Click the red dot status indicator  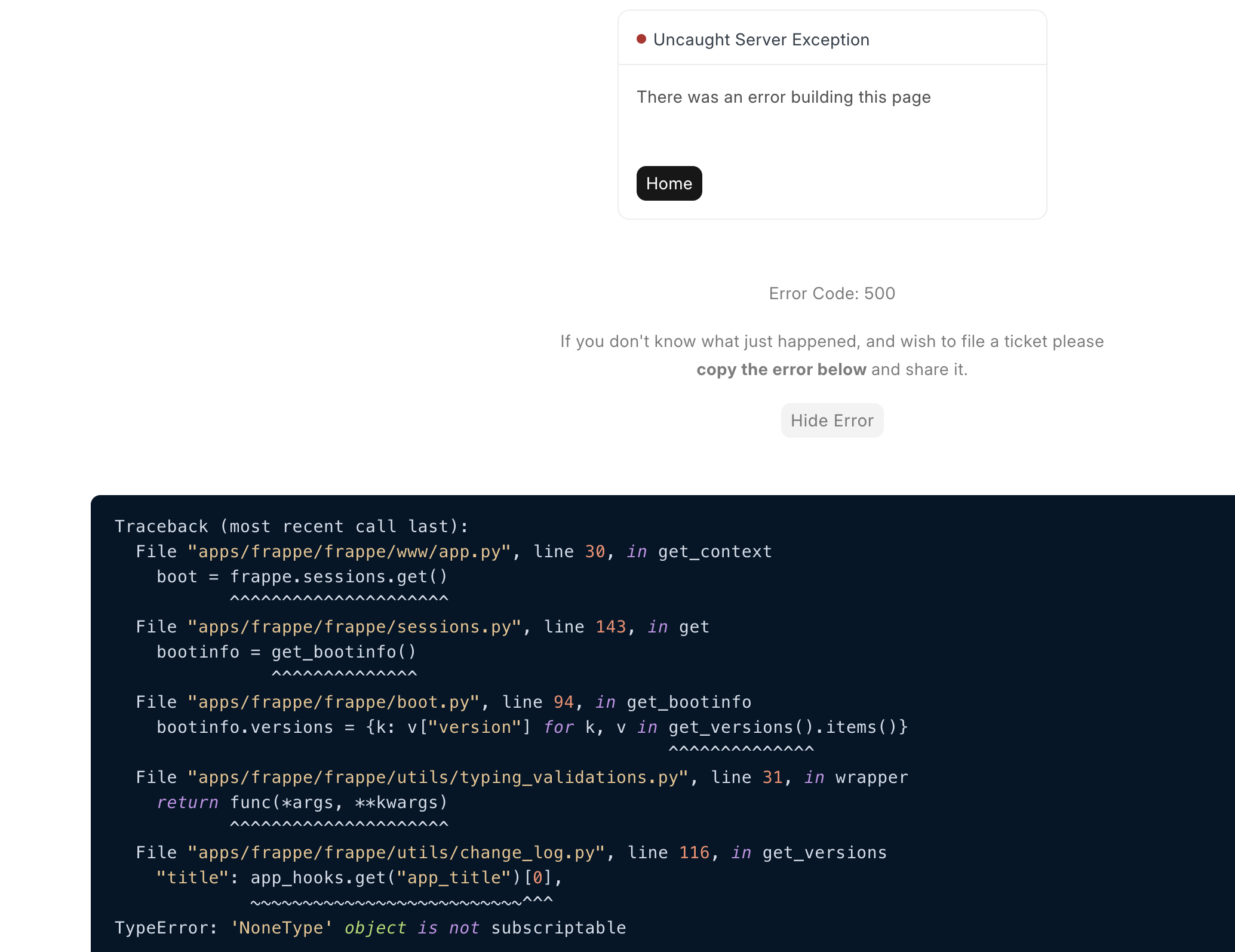pos(641,39)
